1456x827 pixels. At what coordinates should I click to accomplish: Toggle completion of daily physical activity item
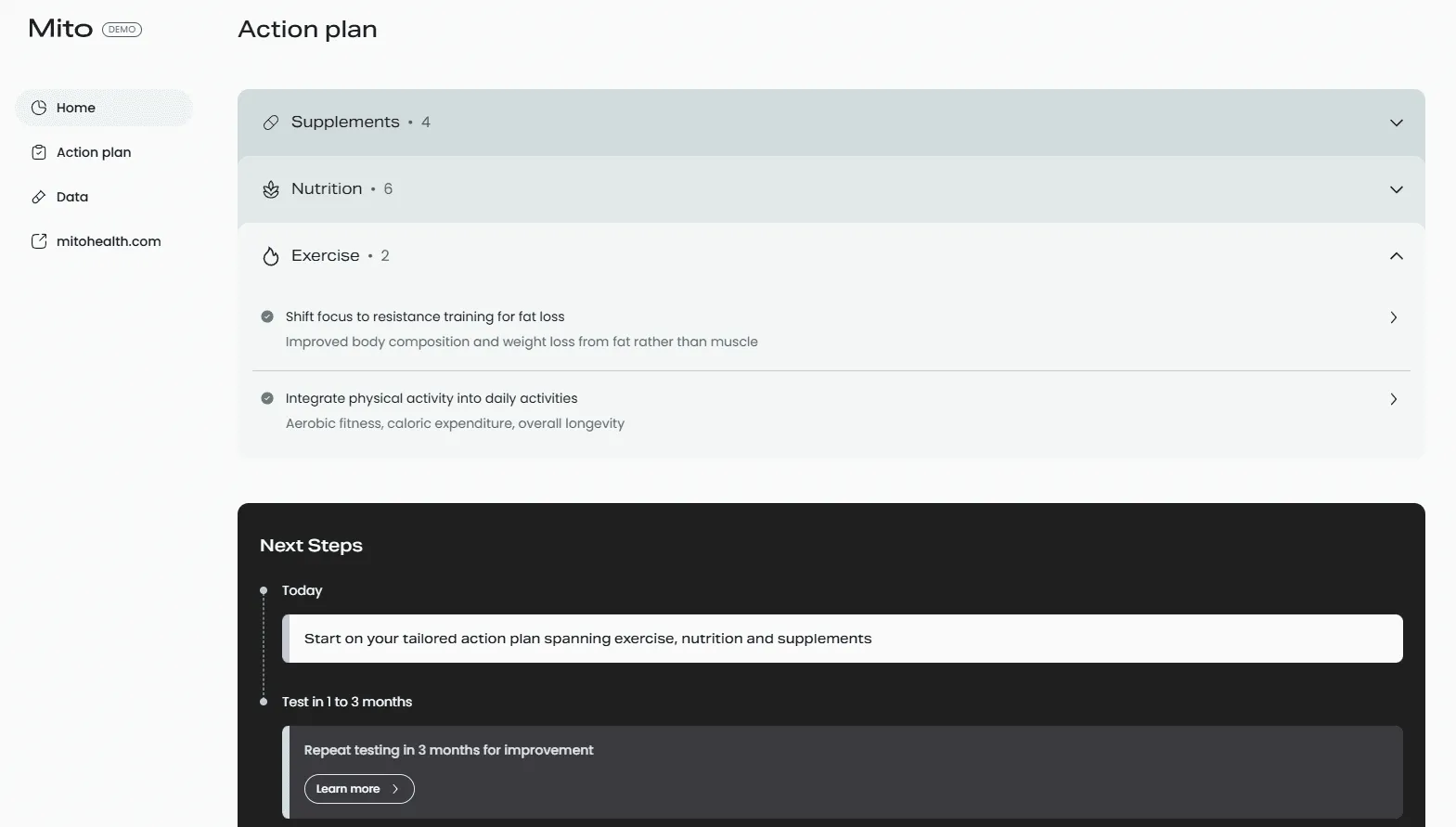pyautogui.click(x=267, y=397)
